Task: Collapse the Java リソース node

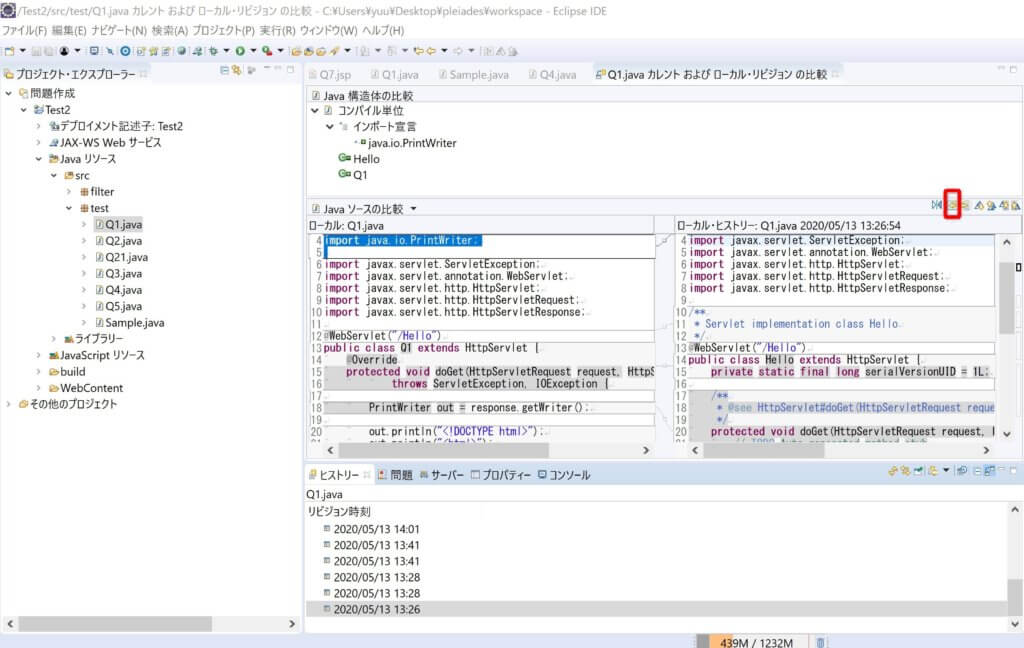Action: pyautogui.click(x=39, y=159)
